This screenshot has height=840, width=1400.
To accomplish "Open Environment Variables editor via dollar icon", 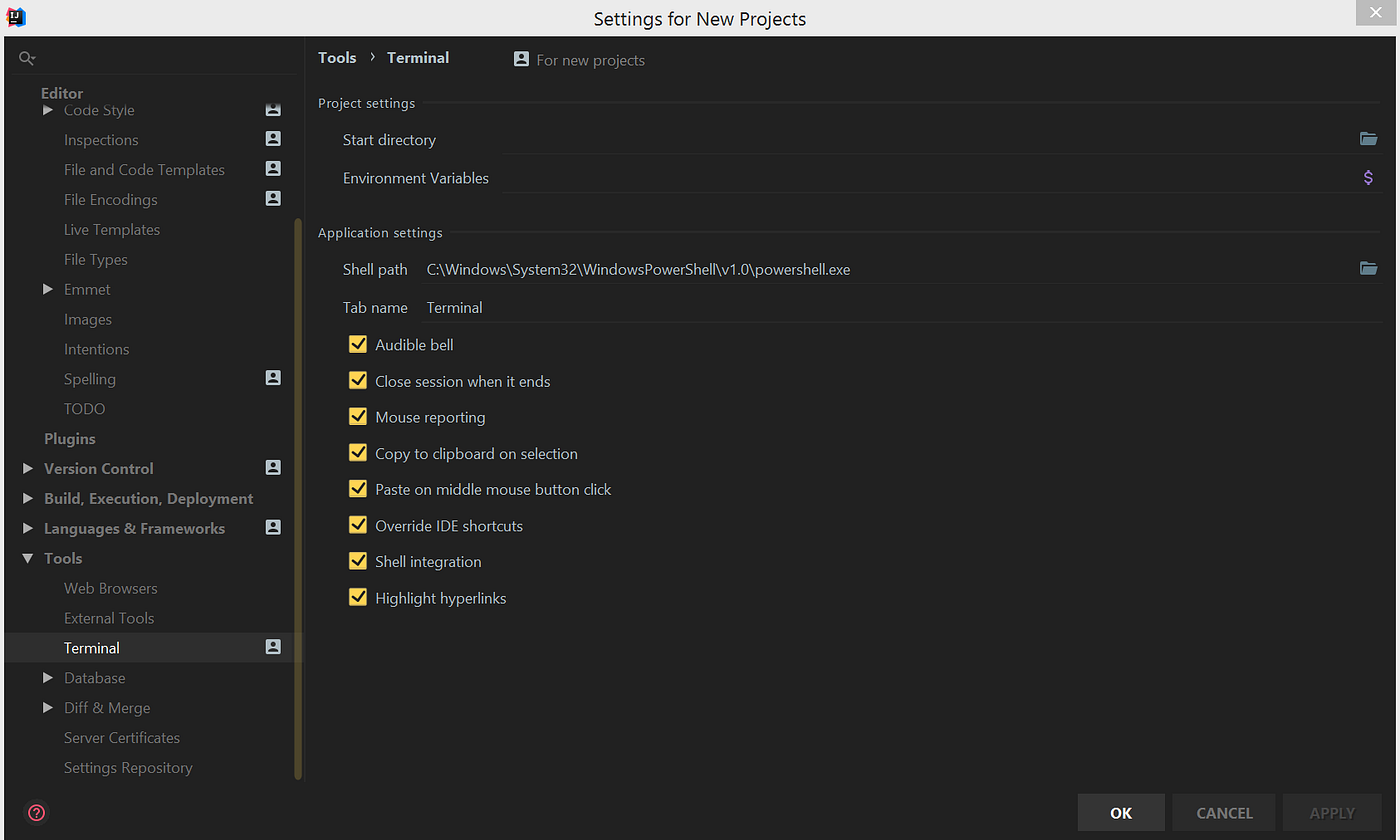I will tap(1368, 177).
